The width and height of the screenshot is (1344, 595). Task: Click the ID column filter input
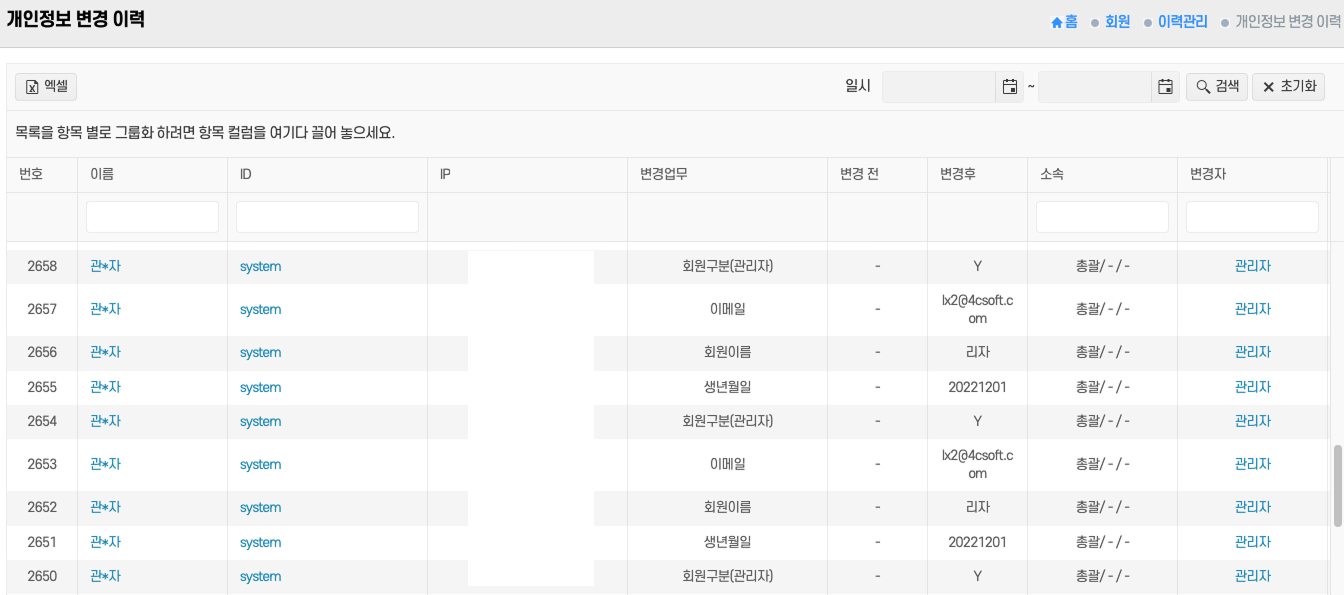point(327,216)
